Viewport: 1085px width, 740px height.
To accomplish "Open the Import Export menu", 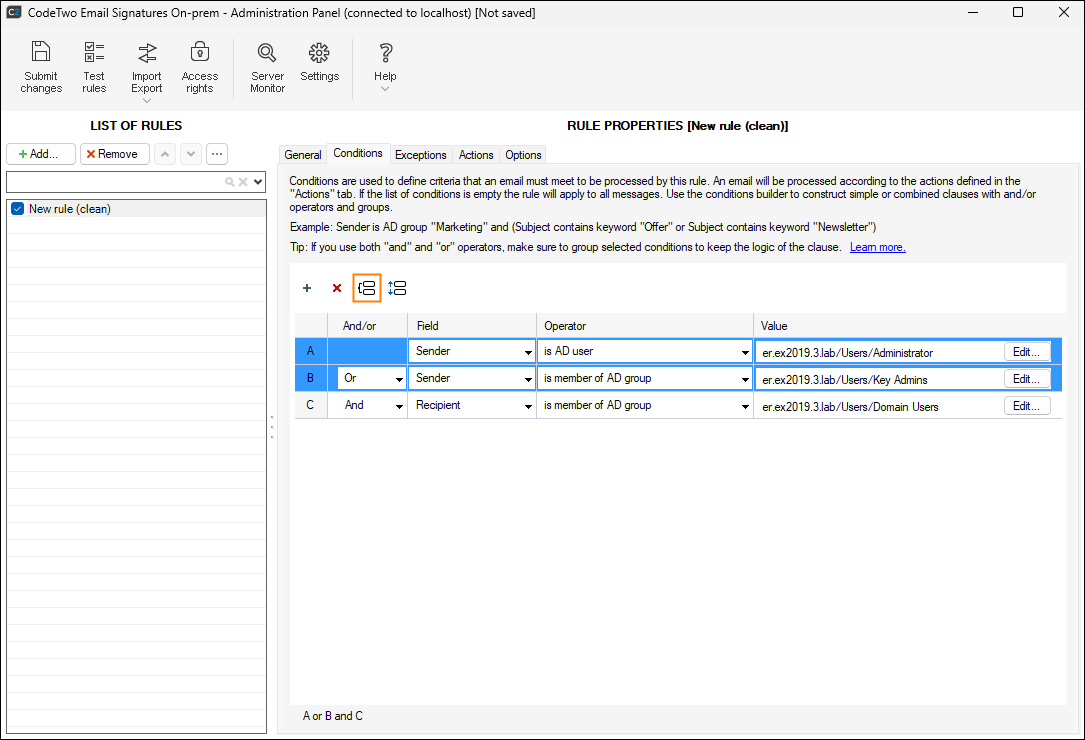I will (147, 70).
